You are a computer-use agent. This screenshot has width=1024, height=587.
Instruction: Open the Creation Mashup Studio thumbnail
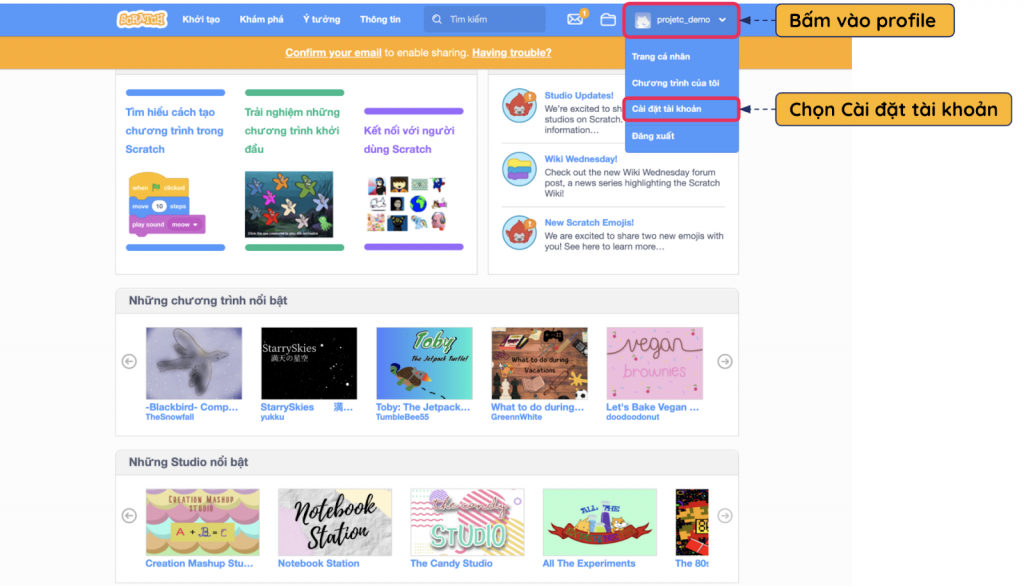point(202,522)
